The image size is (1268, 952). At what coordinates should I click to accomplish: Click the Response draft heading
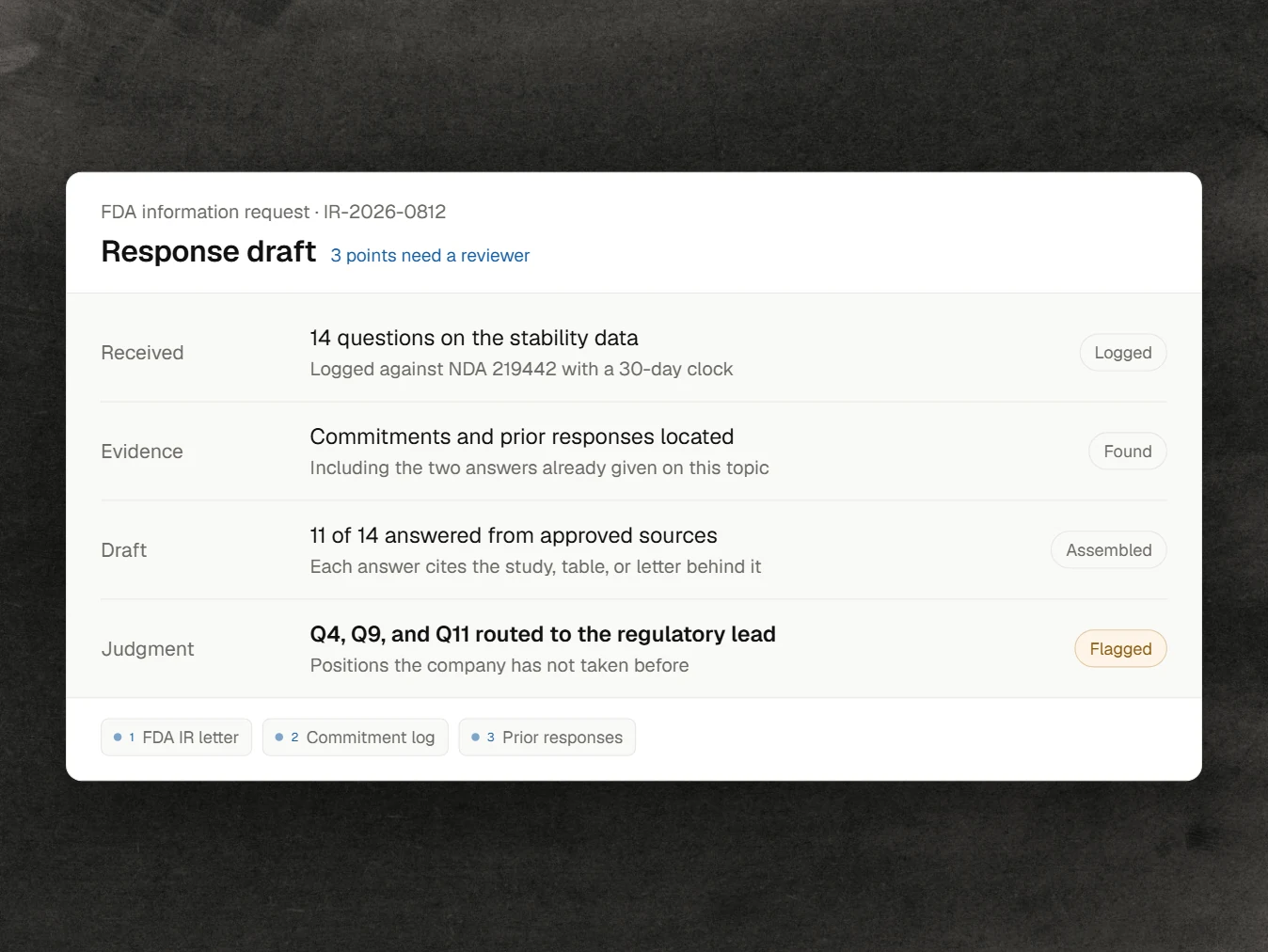208,252
